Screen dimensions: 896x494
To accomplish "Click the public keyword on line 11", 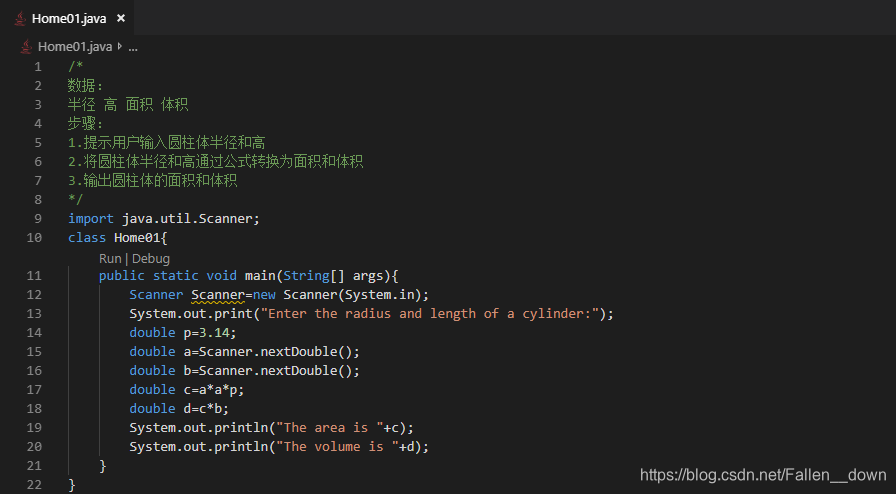I will pos(122,276).
